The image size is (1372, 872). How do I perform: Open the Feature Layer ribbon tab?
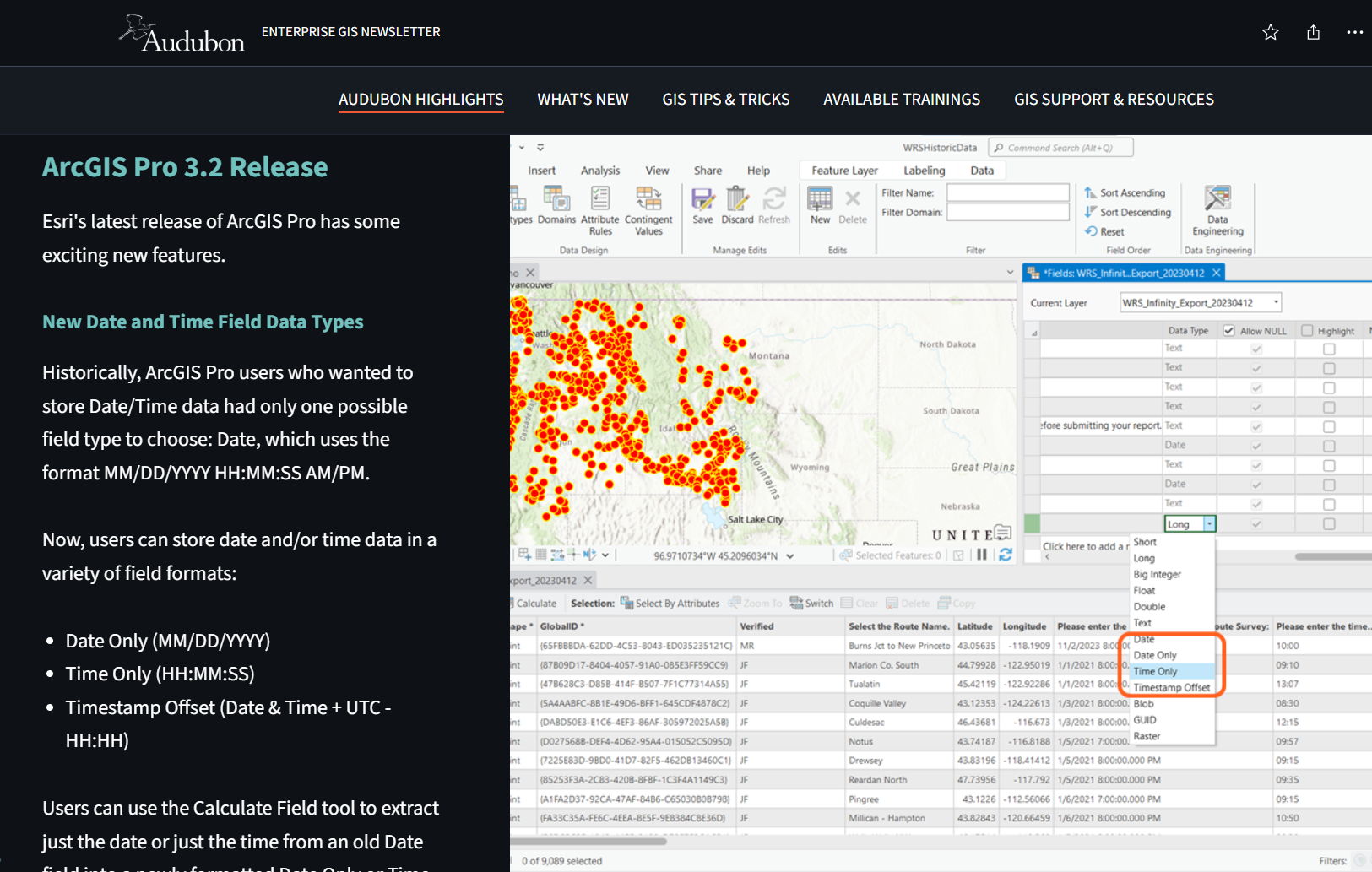tap(844, 171)
